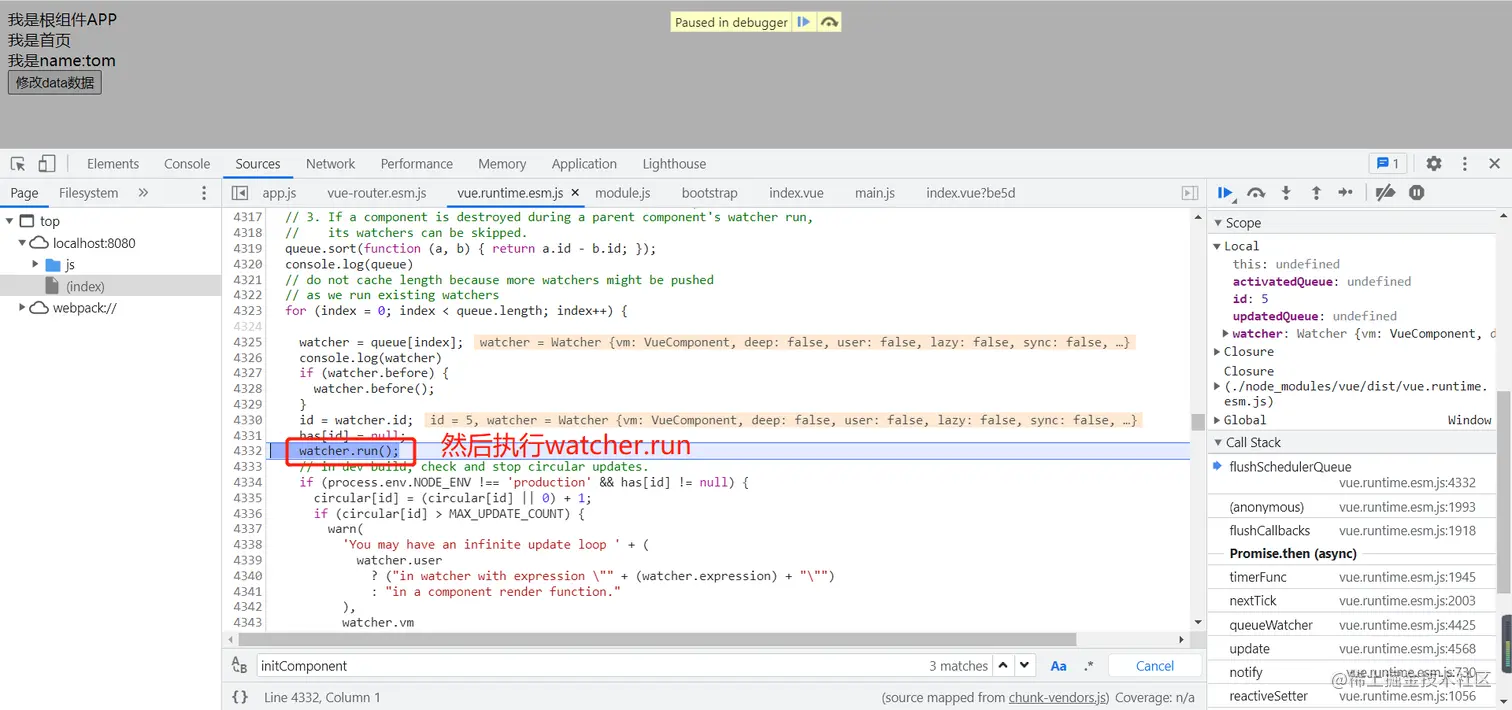Toggle regular expression search
1512x710 pixels.
(1089, 666)
